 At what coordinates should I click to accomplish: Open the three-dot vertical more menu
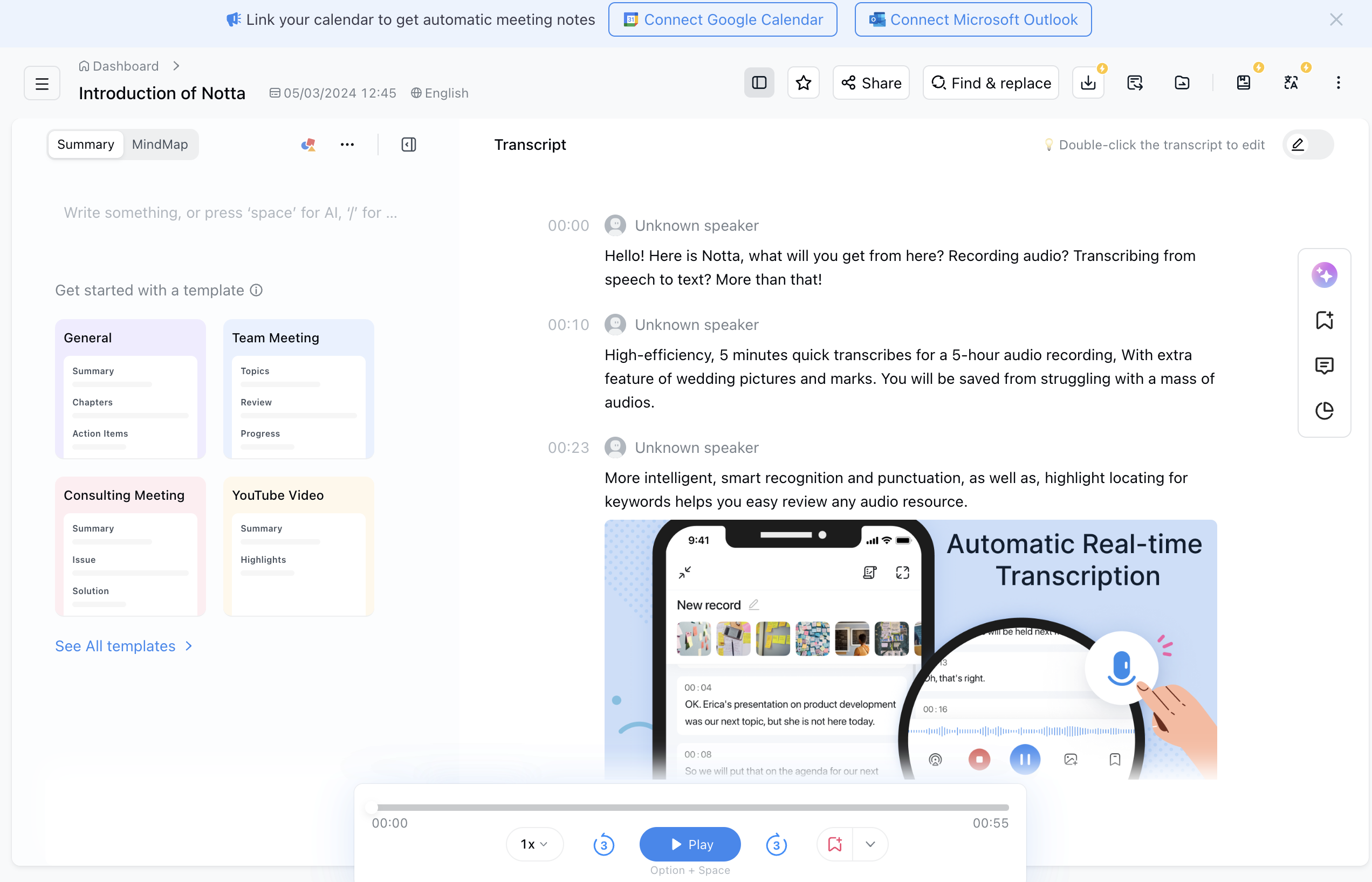point(1338,83)
